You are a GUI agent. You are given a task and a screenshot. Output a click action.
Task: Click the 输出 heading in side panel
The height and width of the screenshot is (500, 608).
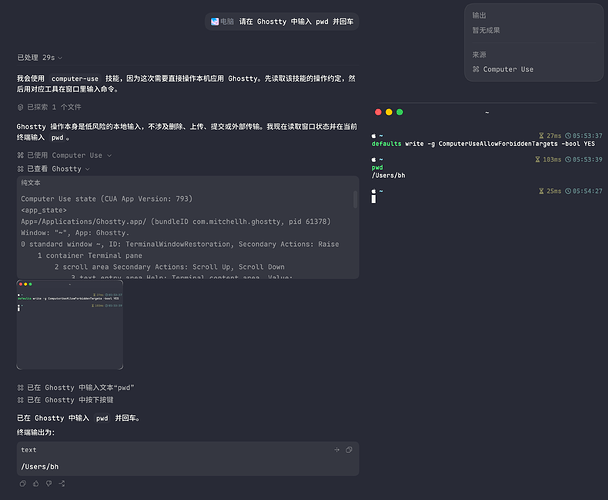(x=479, y=15)
